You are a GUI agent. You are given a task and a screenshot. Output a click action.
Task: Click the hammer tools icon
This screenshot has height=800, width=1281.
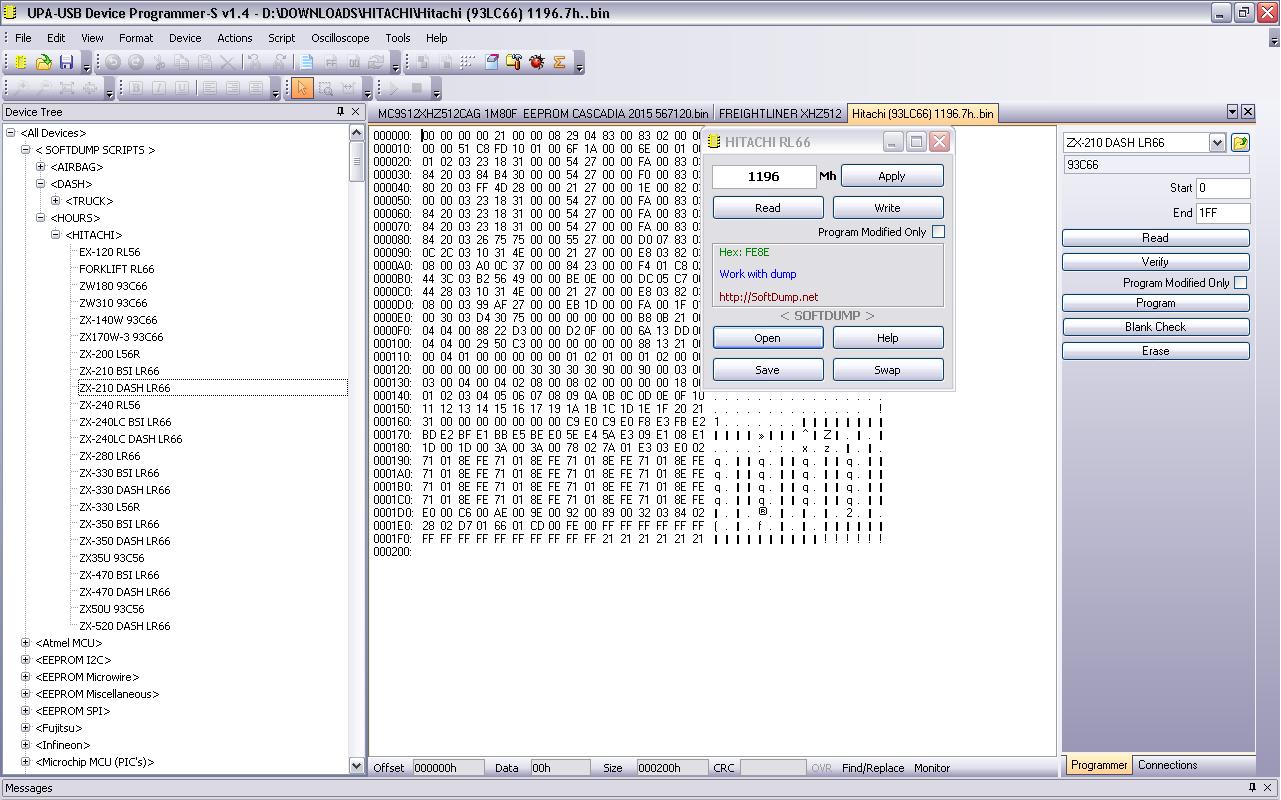coord(514,62)
